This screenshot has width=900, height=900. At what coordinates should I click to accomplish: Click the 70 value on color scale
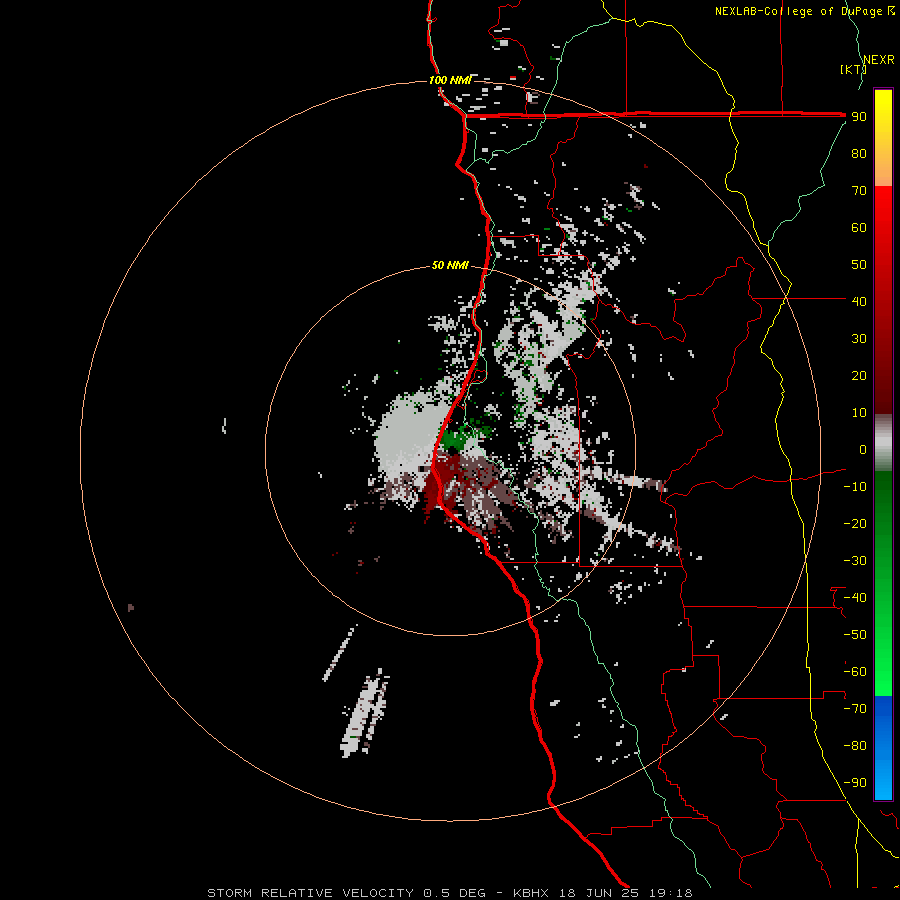(x=859, y=191)
